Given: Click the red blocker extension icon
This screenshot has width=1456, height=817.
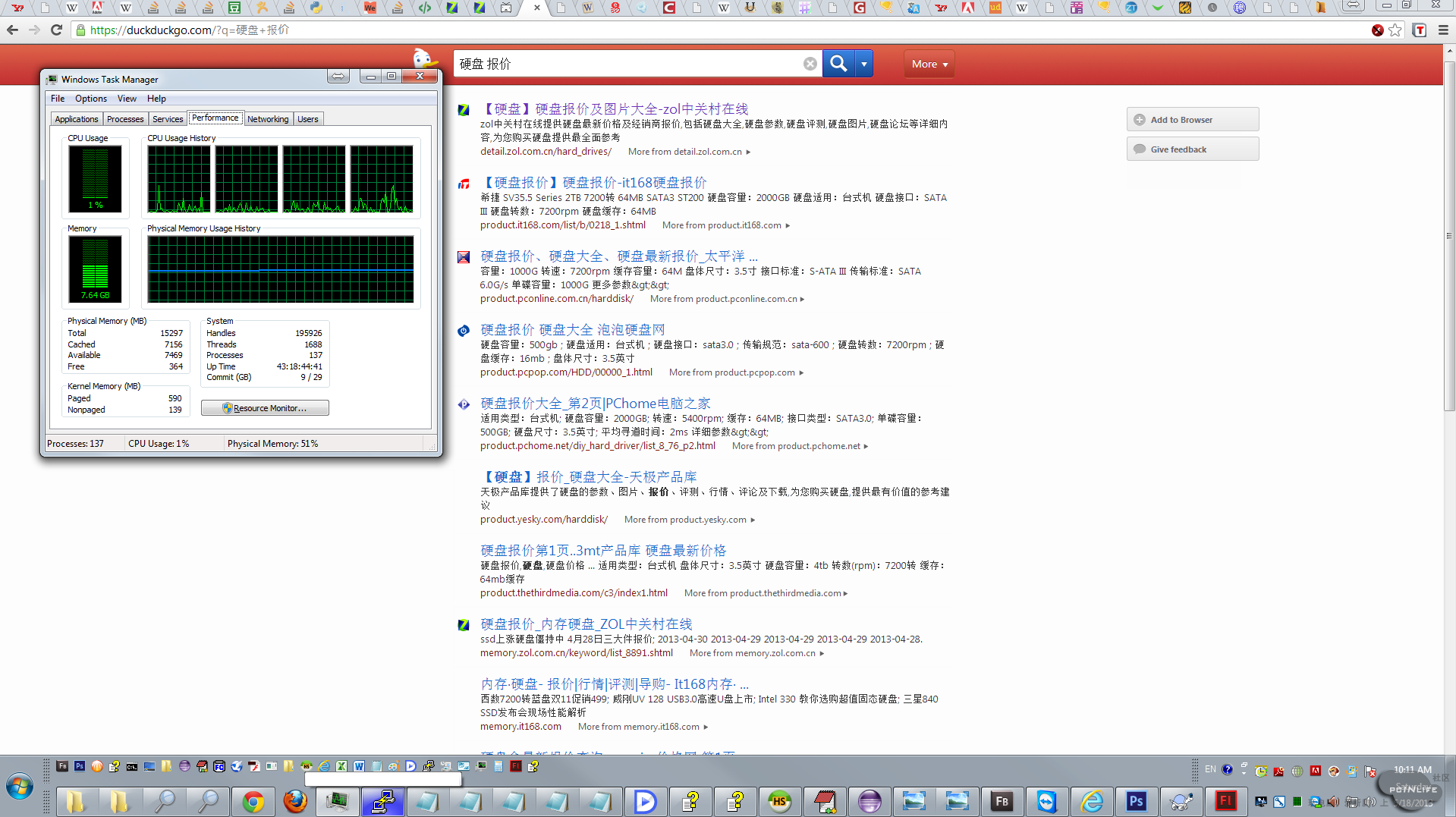Looking at the screenshot, I should point(1377,30).
